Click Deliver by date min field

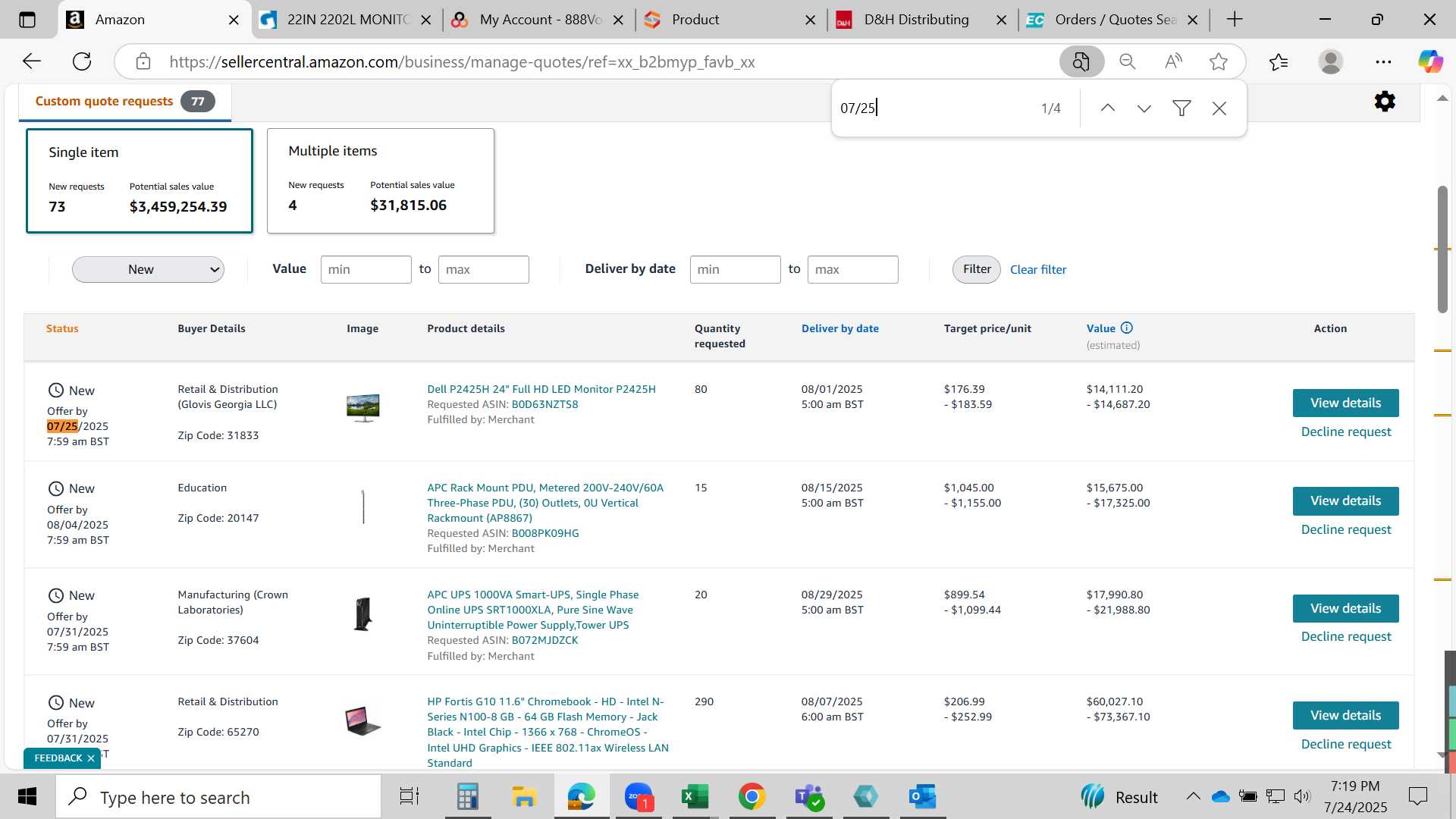point(735,269)
